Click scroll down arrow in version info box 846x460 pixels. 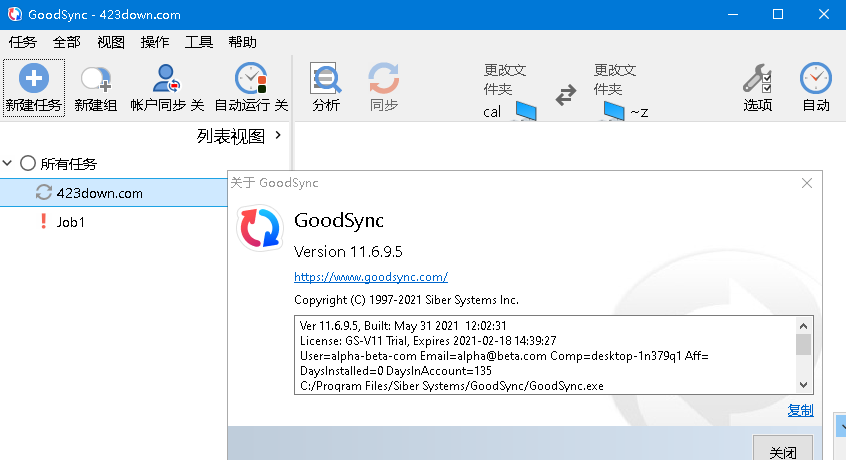point(803,385)
